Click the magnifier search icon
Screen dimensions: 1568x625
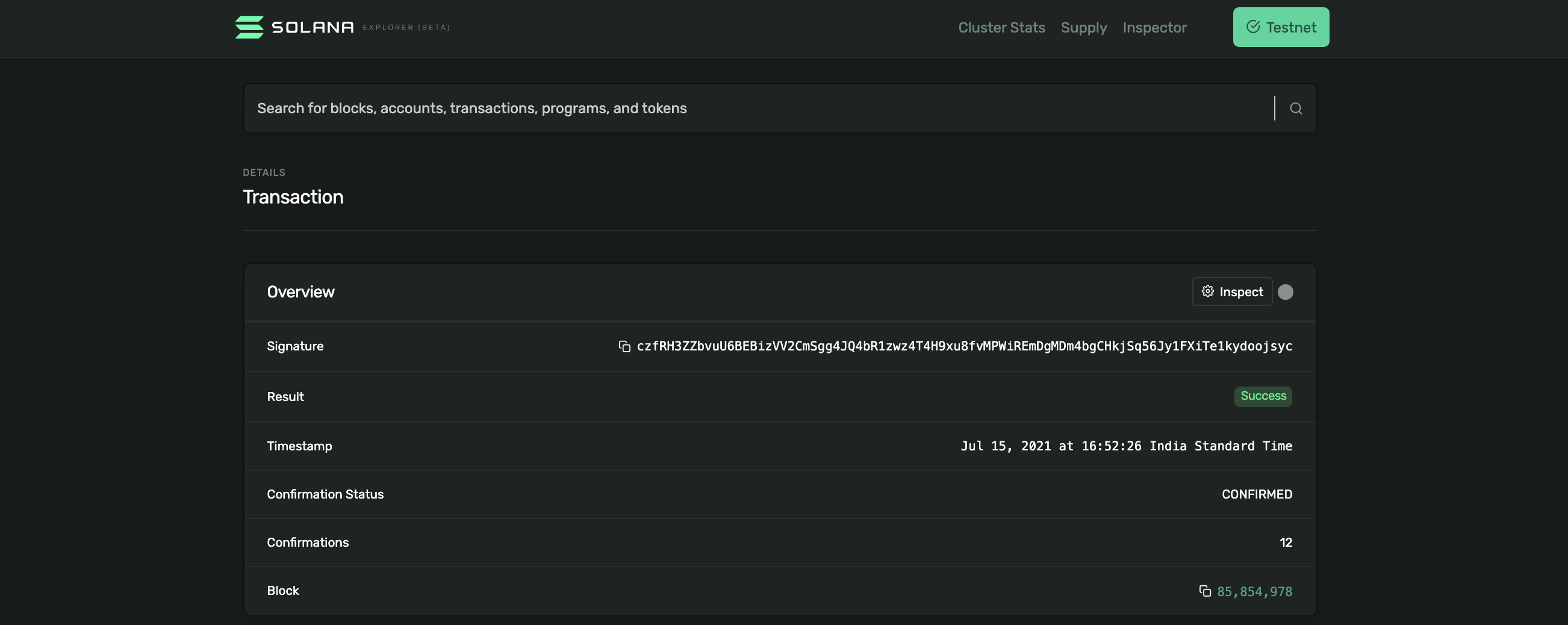[x=1295, y=108]
